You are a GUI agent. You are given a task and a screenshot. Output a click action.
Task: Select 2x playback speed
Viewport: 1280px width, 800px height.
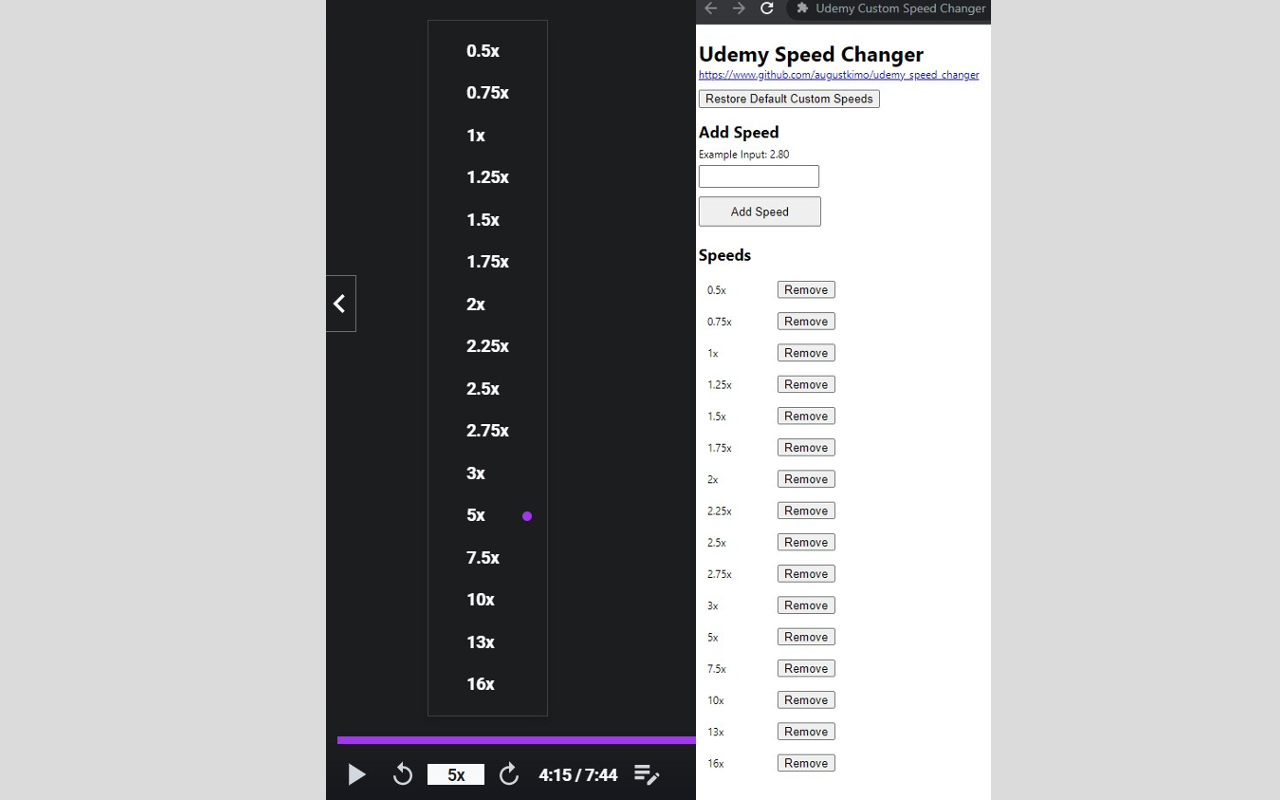(476, 304)
